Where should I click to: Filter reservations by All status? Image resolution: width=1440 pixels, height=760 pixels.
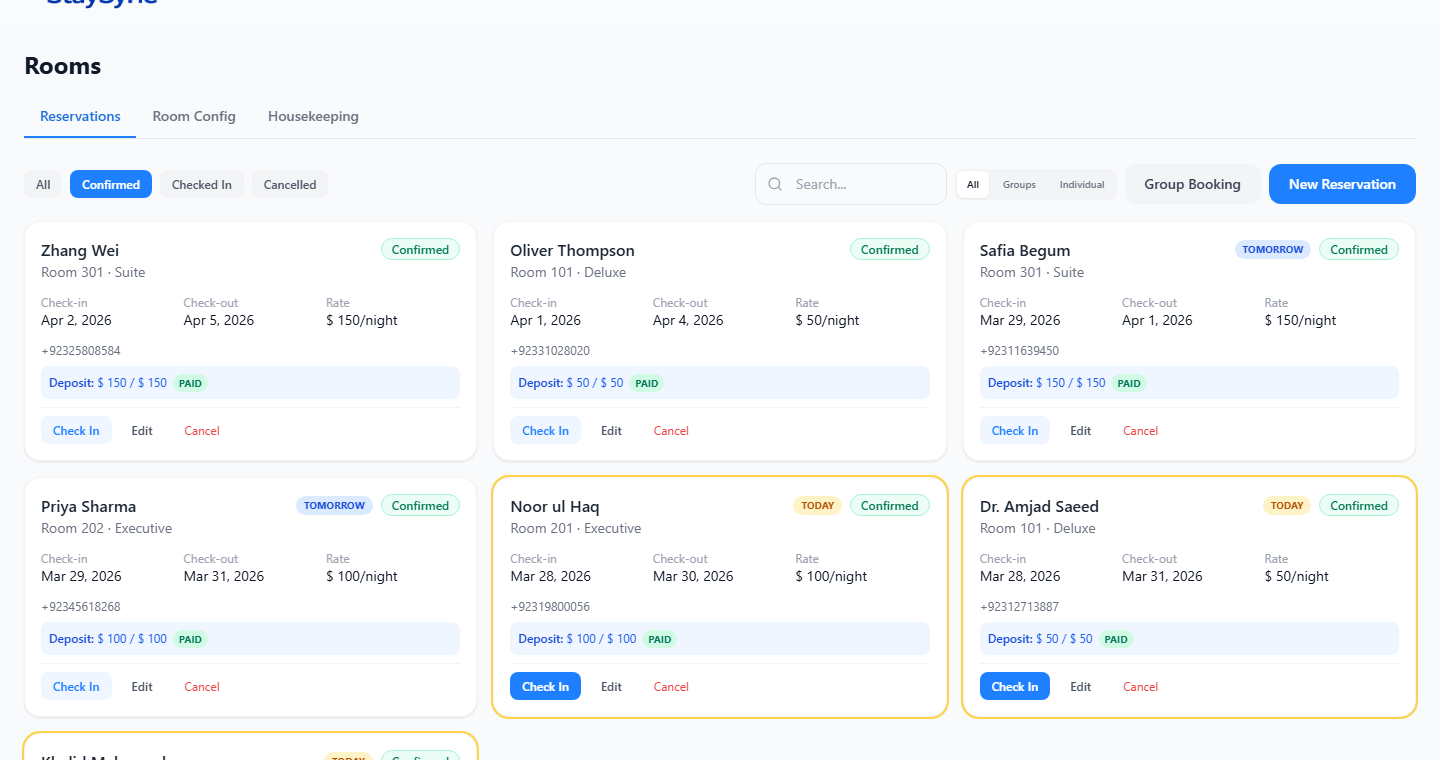click(43, 185)
